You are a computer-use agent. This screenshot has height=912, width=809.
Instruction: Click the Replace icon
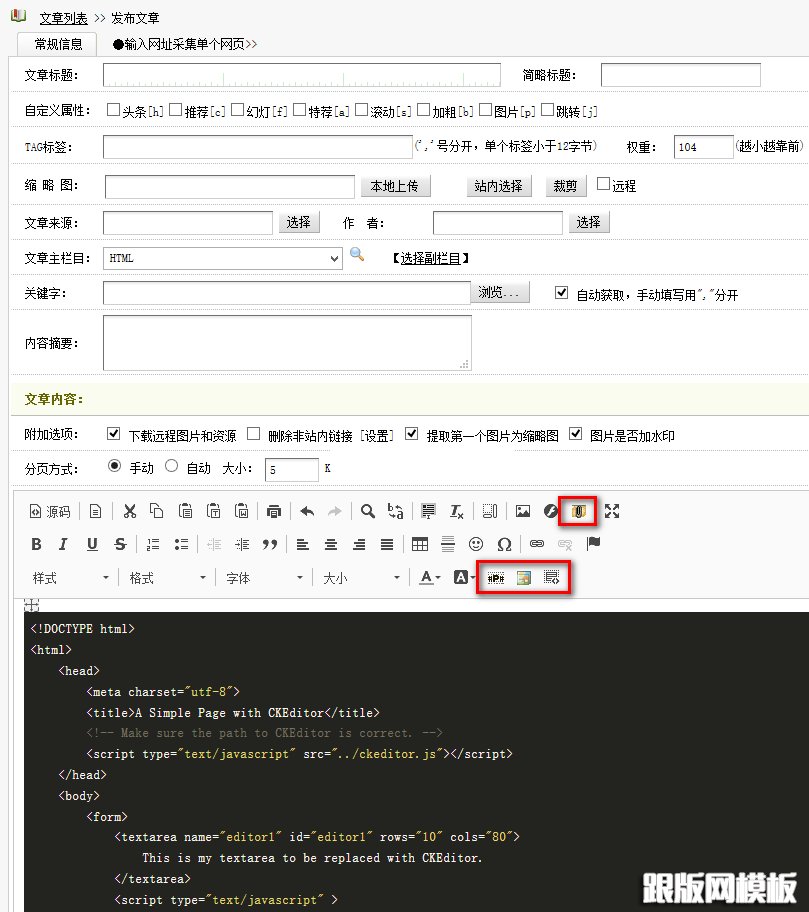click(x=395, y=511)
